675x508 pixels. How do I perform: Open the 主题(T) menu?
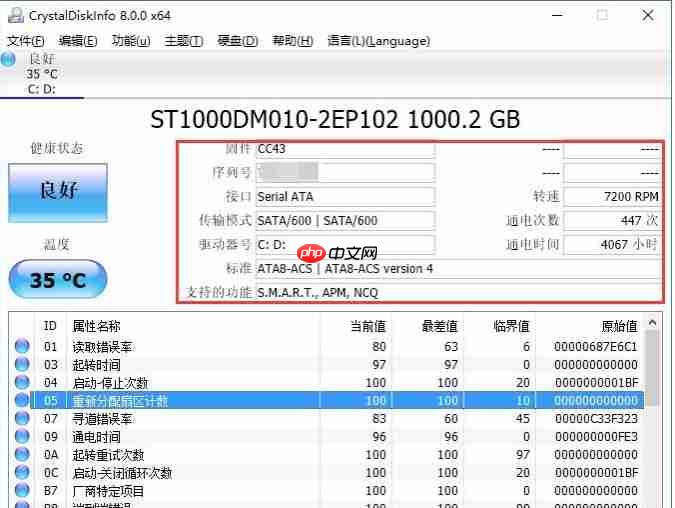184,41
